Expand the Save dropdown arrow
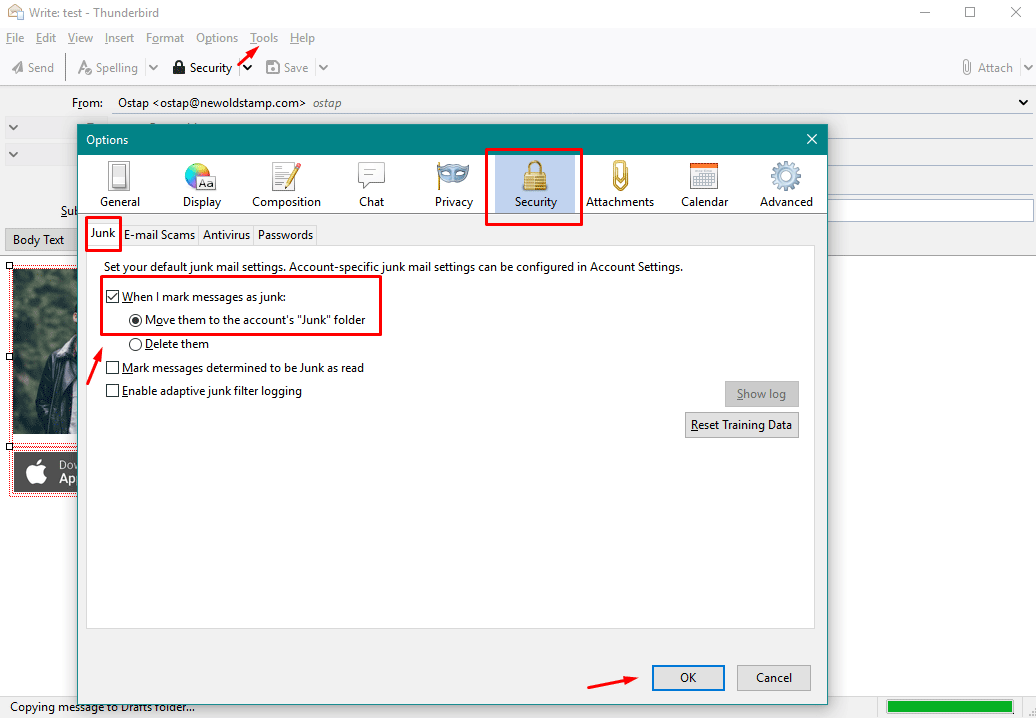The height and width of the screenshot is (718, 1036). [323, 67]
